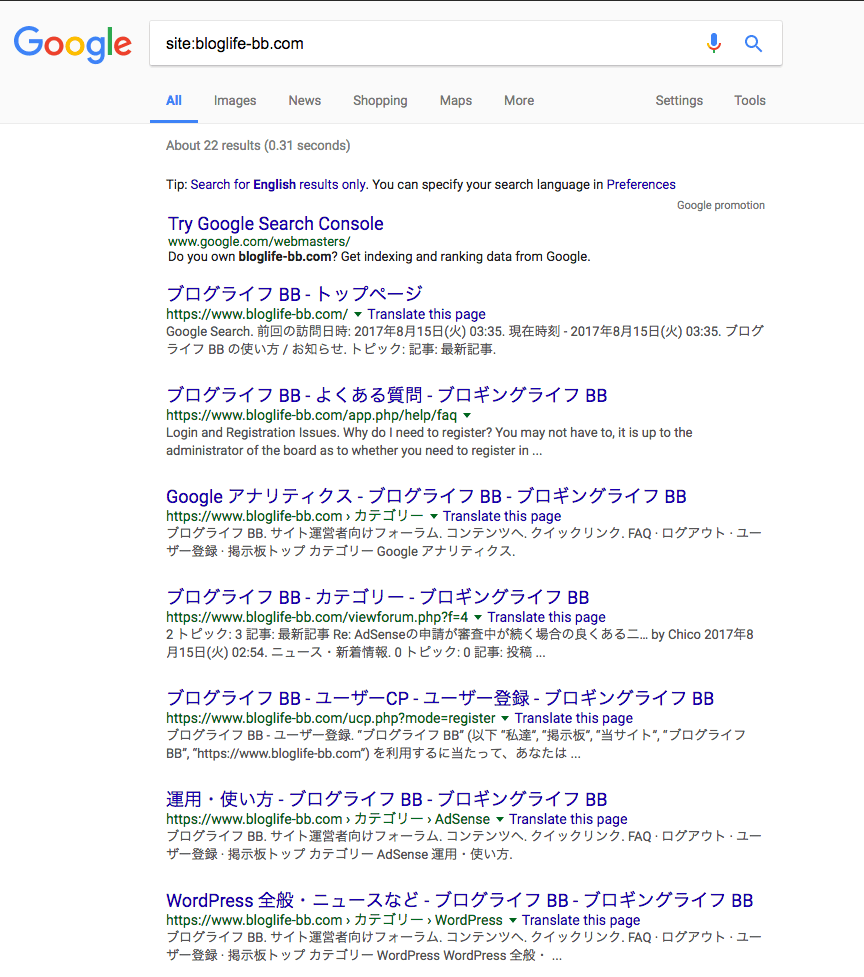Viewport: 864px width, 977px height.
Task: Click the 'Google promotion' label
Action: (x=721, y=205)
